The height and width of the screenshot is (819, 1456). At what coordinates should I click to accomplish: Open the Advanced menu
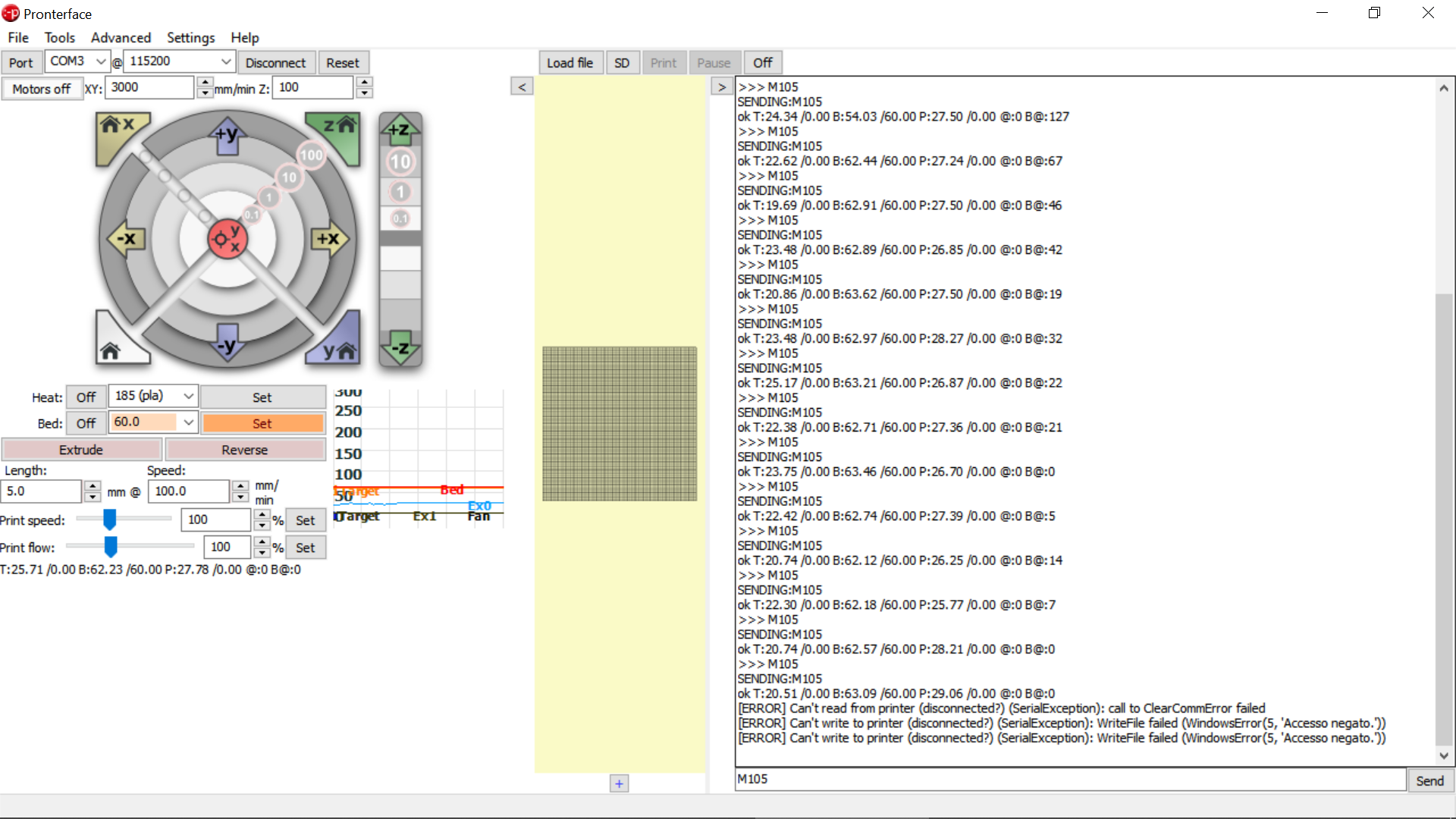(x=121, y=37)
